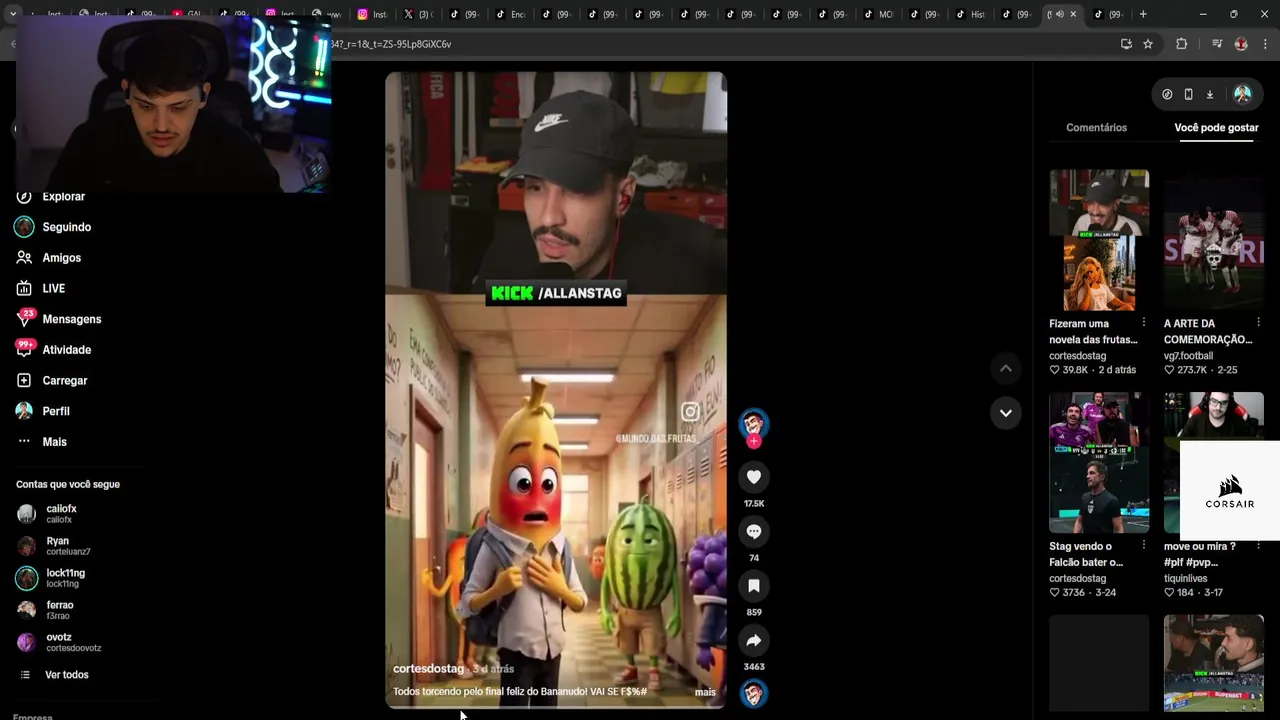This screenshot has width=1280, height=720.
Task: Open Chrome tab search dropdown arrow
Action: (12, 14)
